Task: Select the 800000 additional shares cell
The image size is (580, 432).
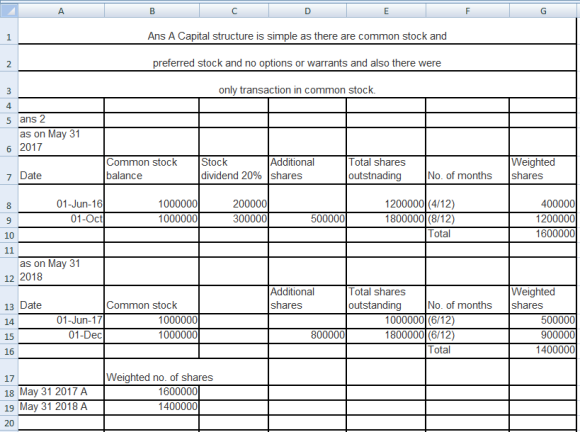Action: 307,336
